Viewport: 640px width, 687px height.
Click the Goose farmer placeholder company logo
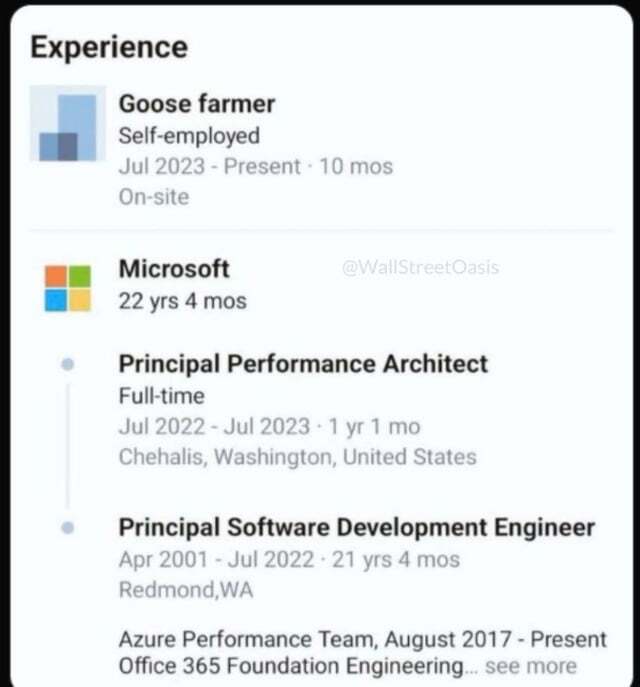[68, 124]
